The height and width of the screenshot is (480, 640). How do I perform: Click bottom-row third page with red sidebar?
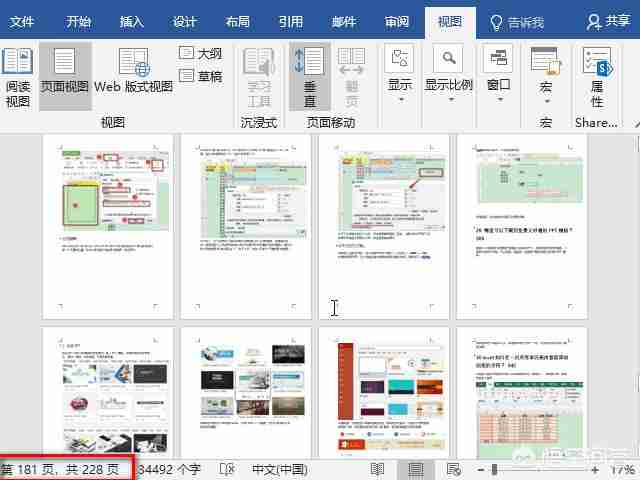[x=384, y=393]
